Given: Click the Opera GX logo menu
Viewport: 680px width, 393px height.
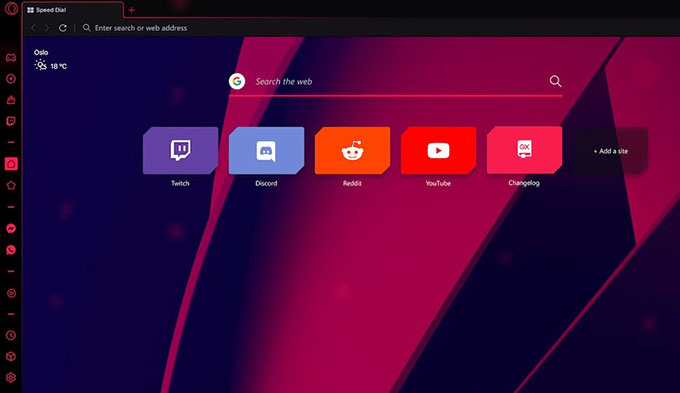Looking at the screenshot, I should tap(11, 9).
